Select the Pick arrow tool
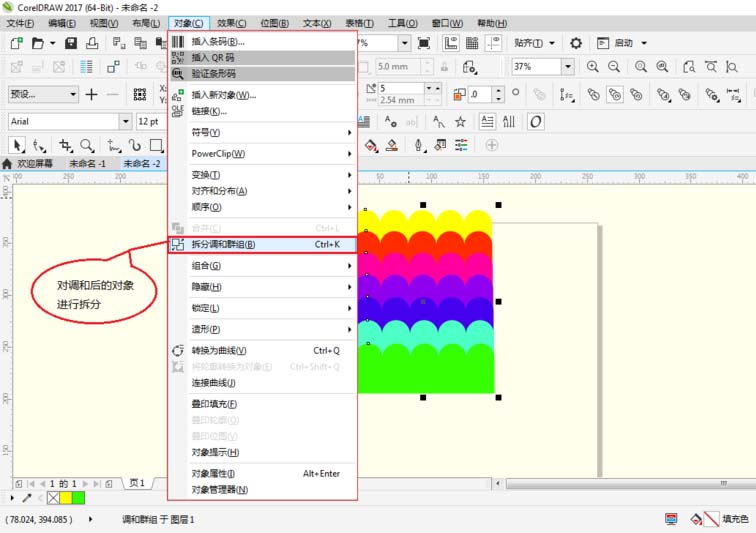The image size is (756, 533). (17, 145)
